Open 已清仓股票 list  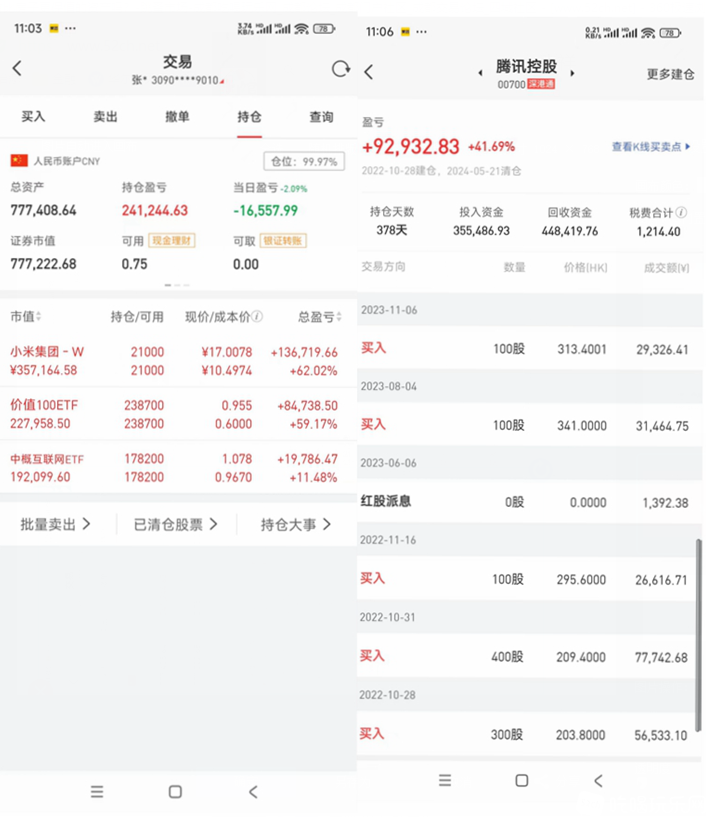tap(176, 524)
